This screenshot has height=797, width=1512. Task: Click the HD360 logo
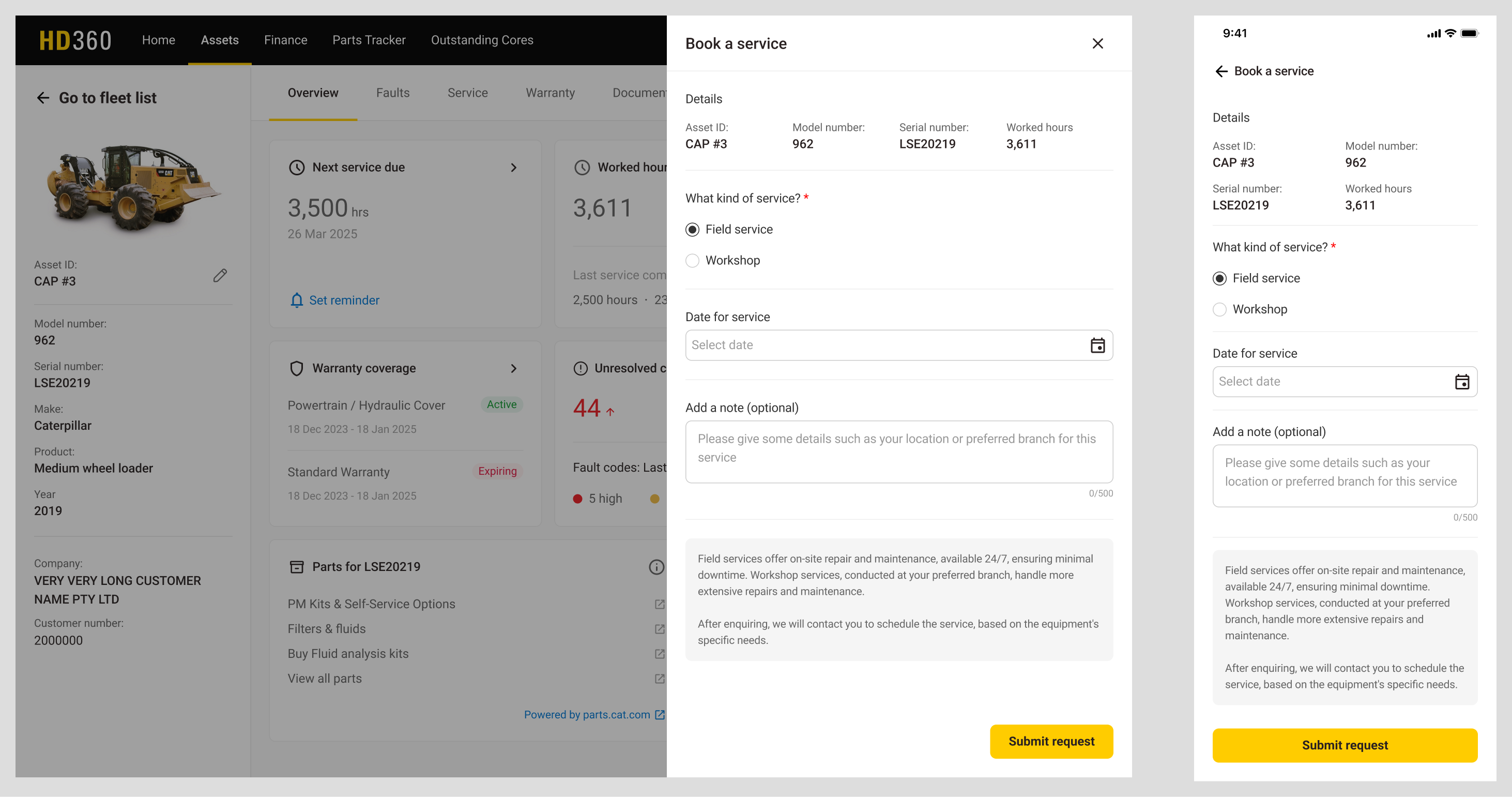tap(75, 40)
